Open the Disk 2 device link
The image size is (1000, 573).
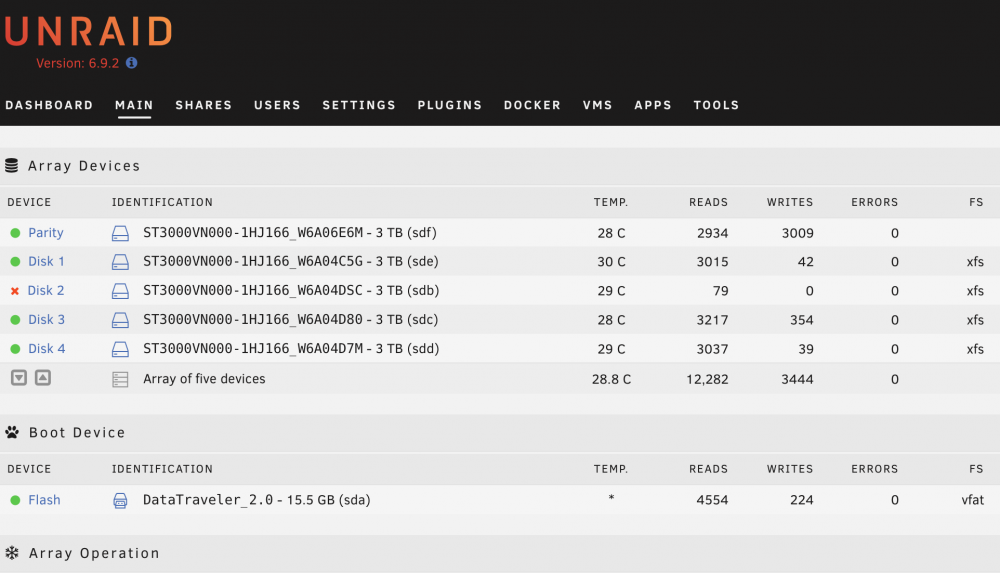pyautogui.click(x=46, y=291)
